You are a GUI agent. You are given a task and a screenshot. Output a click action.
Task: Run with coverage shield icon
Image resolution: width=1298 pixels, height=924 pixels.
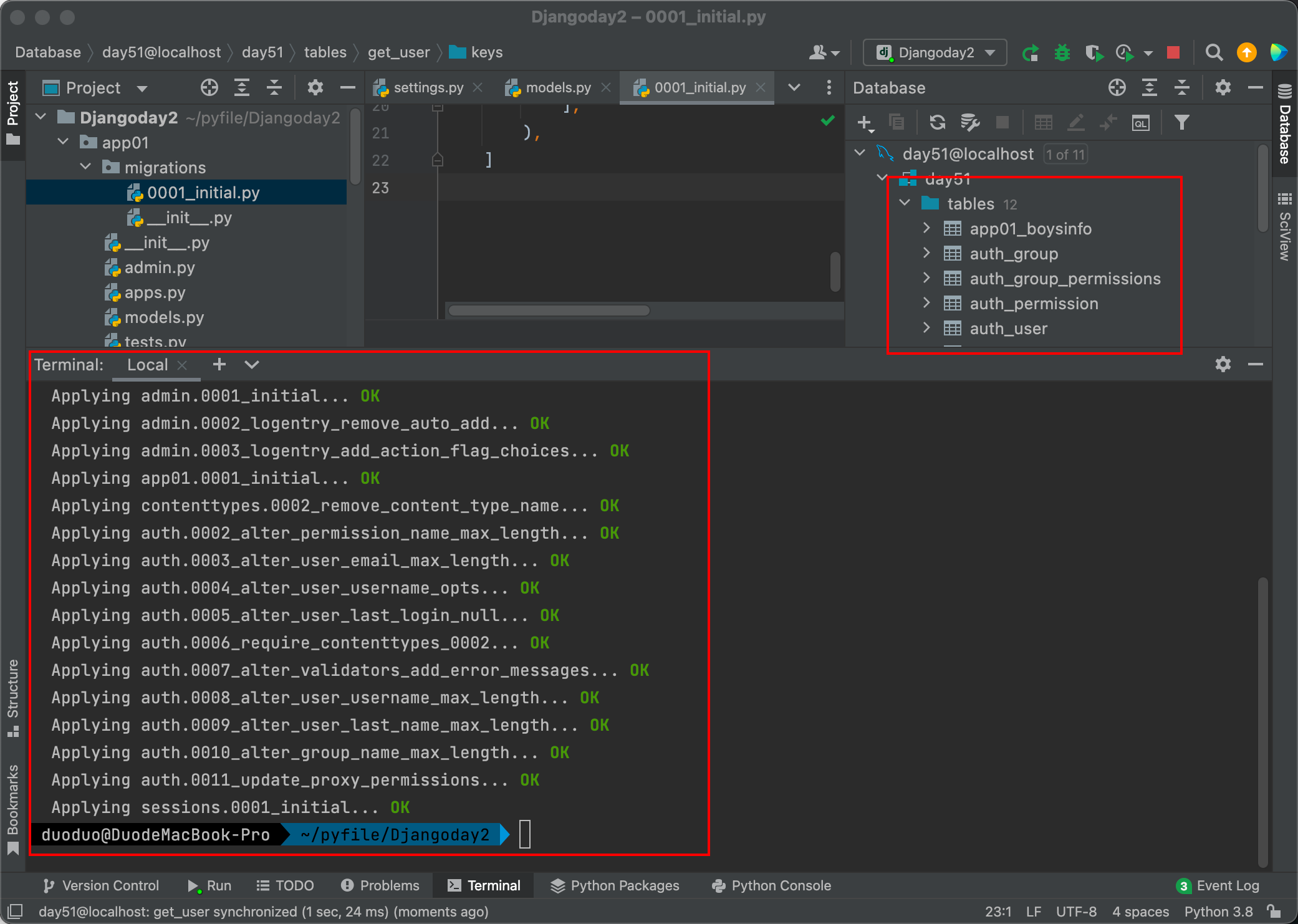(x=1094, y=53)
